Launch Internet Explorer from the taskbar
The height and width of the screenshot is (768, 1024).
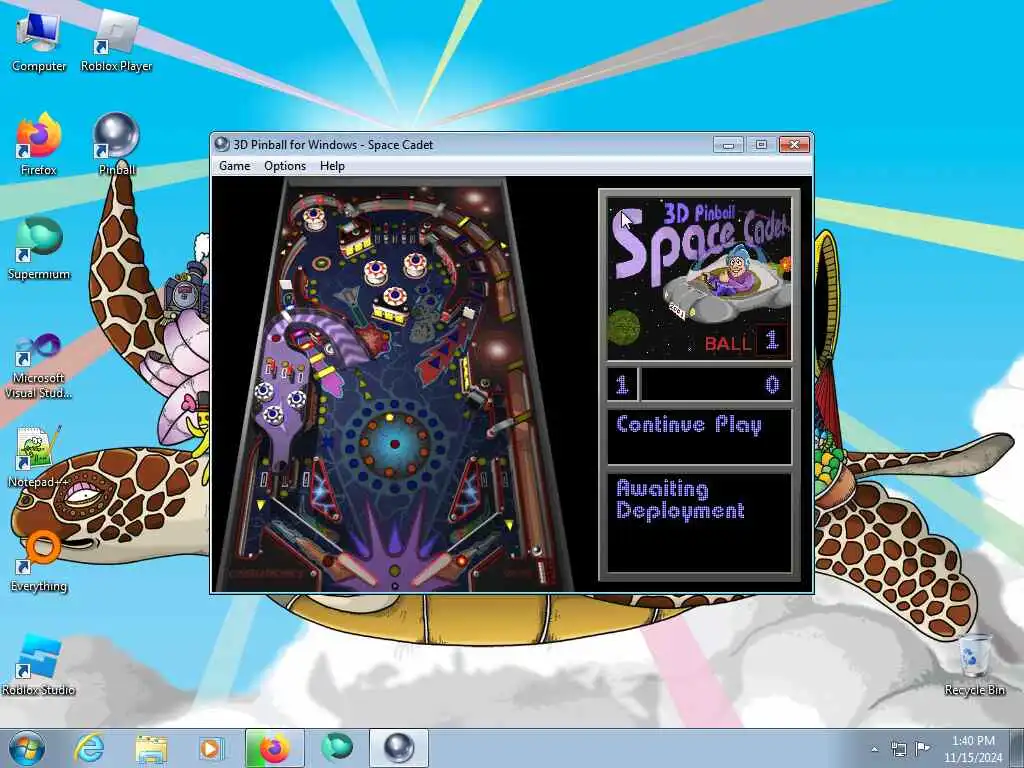click(x=89, y=748)
